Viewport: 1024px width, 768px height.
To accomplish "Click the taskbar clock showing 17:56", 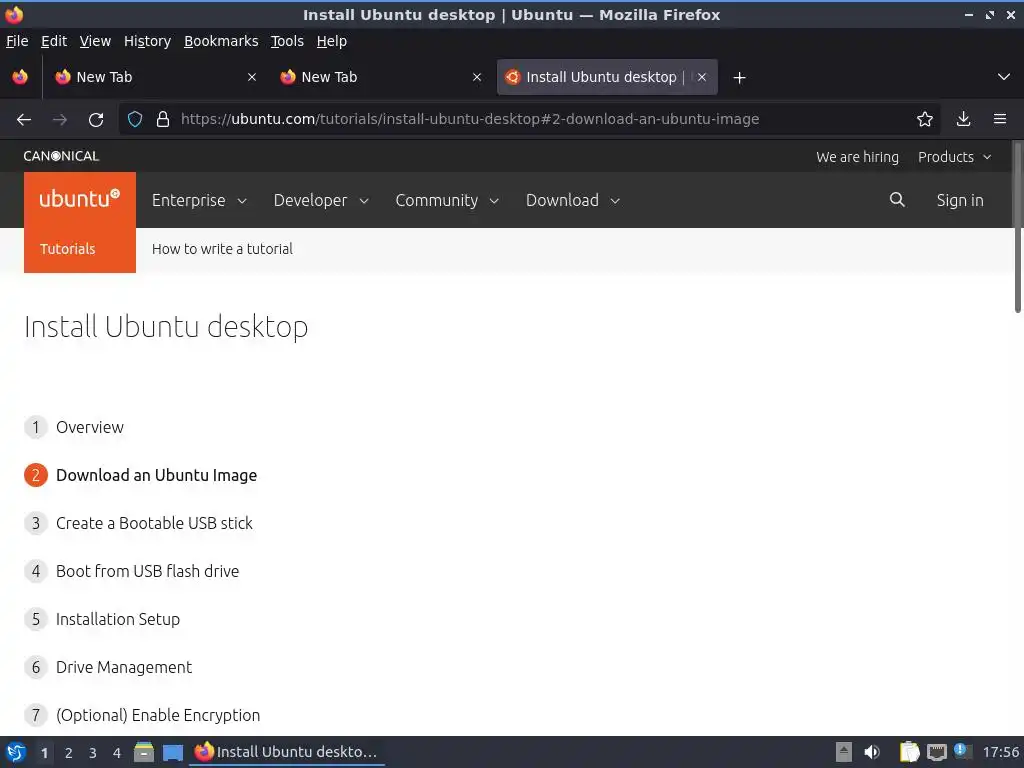I will click(1000, 752).
